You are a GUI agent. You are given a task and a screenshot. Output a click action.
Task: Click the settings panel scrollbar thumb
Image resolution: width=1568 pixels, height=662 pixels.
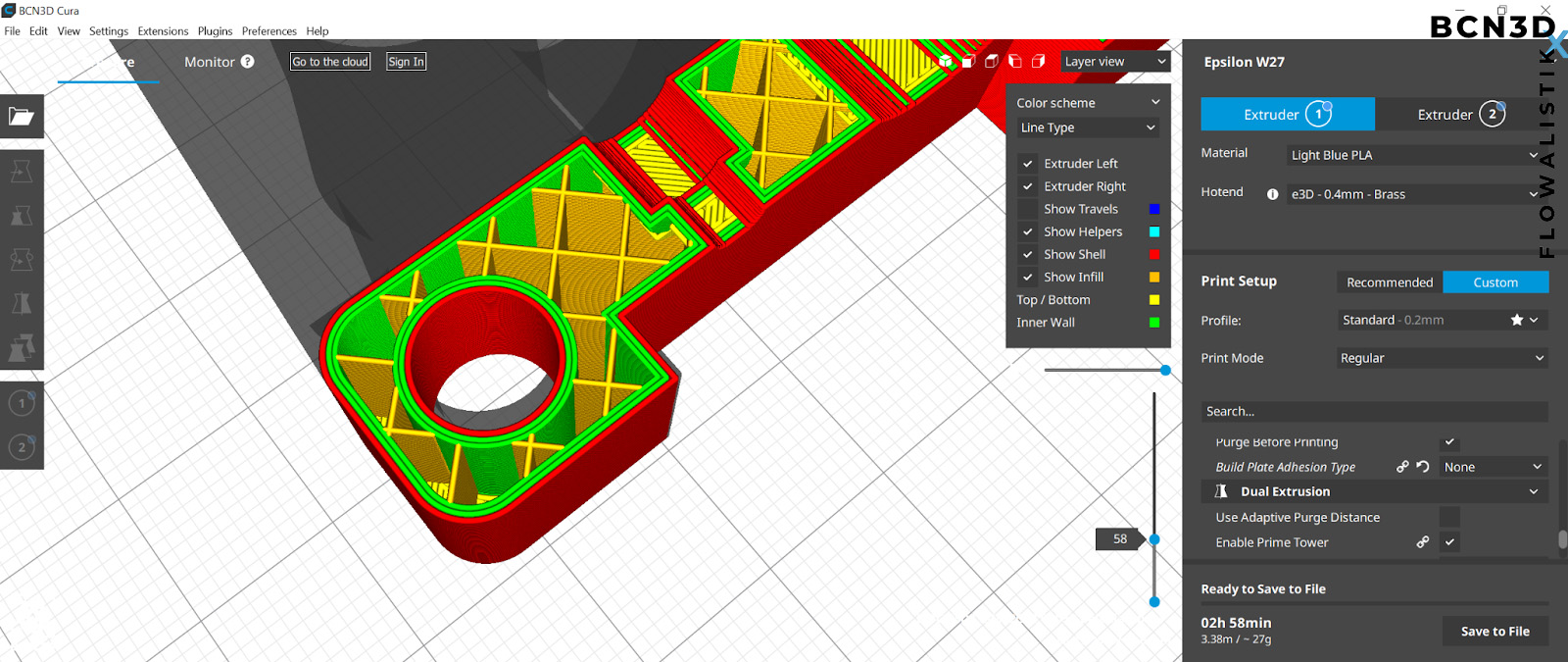point(1562,539)
